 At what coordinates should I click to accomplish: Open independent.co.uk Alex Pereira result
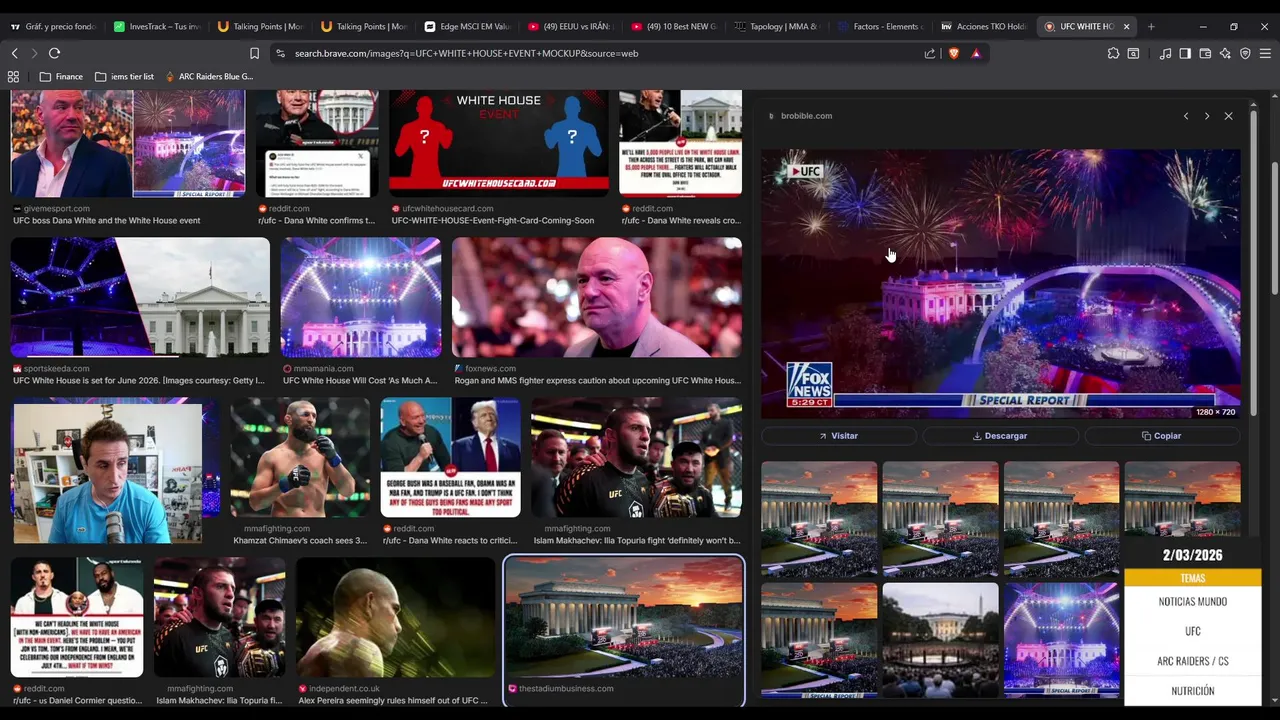coord(395,617)
